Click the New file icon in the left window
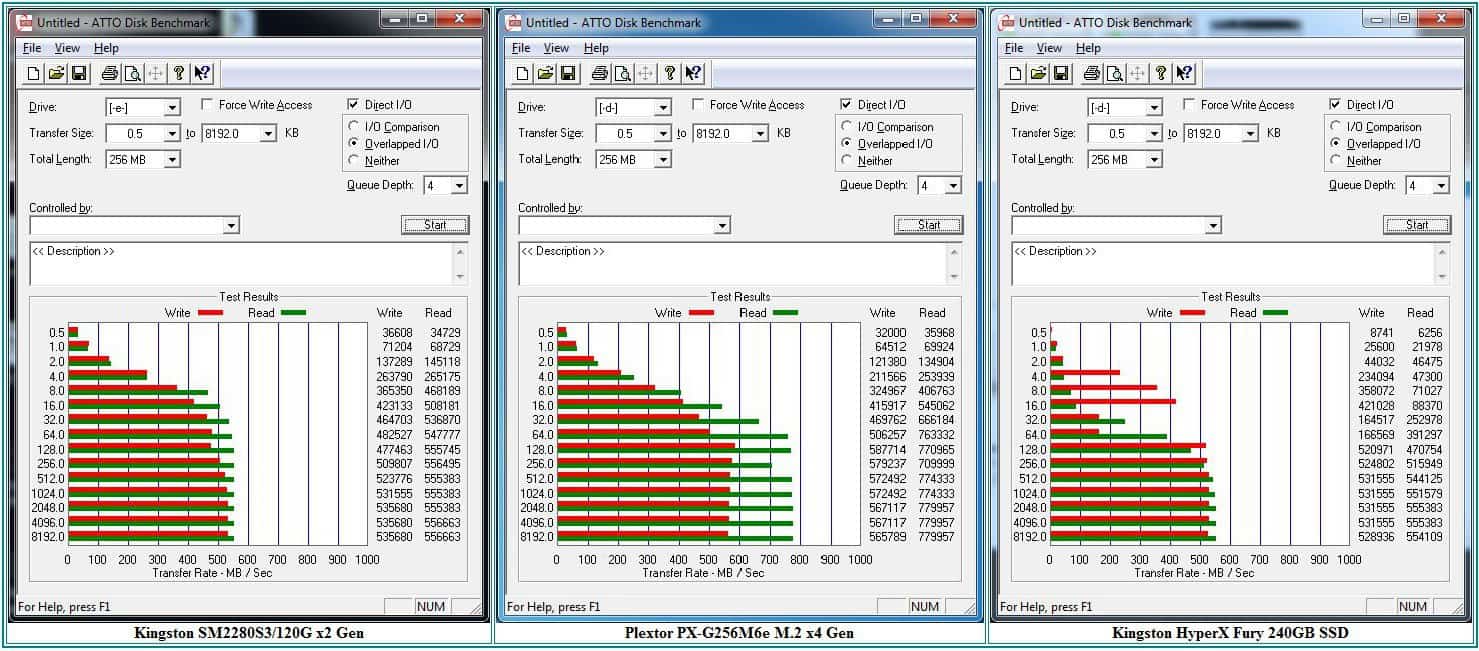The image size is (1479, 651). (33, 73)
